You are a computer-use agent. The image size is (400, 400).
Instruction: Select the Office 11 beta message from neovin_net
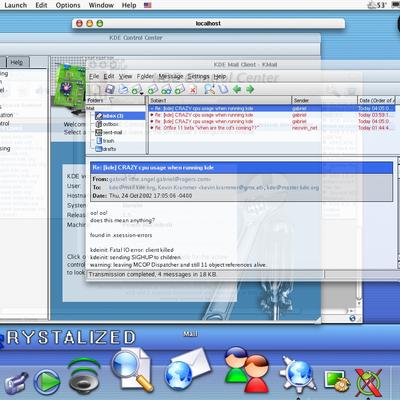point(272,128)
